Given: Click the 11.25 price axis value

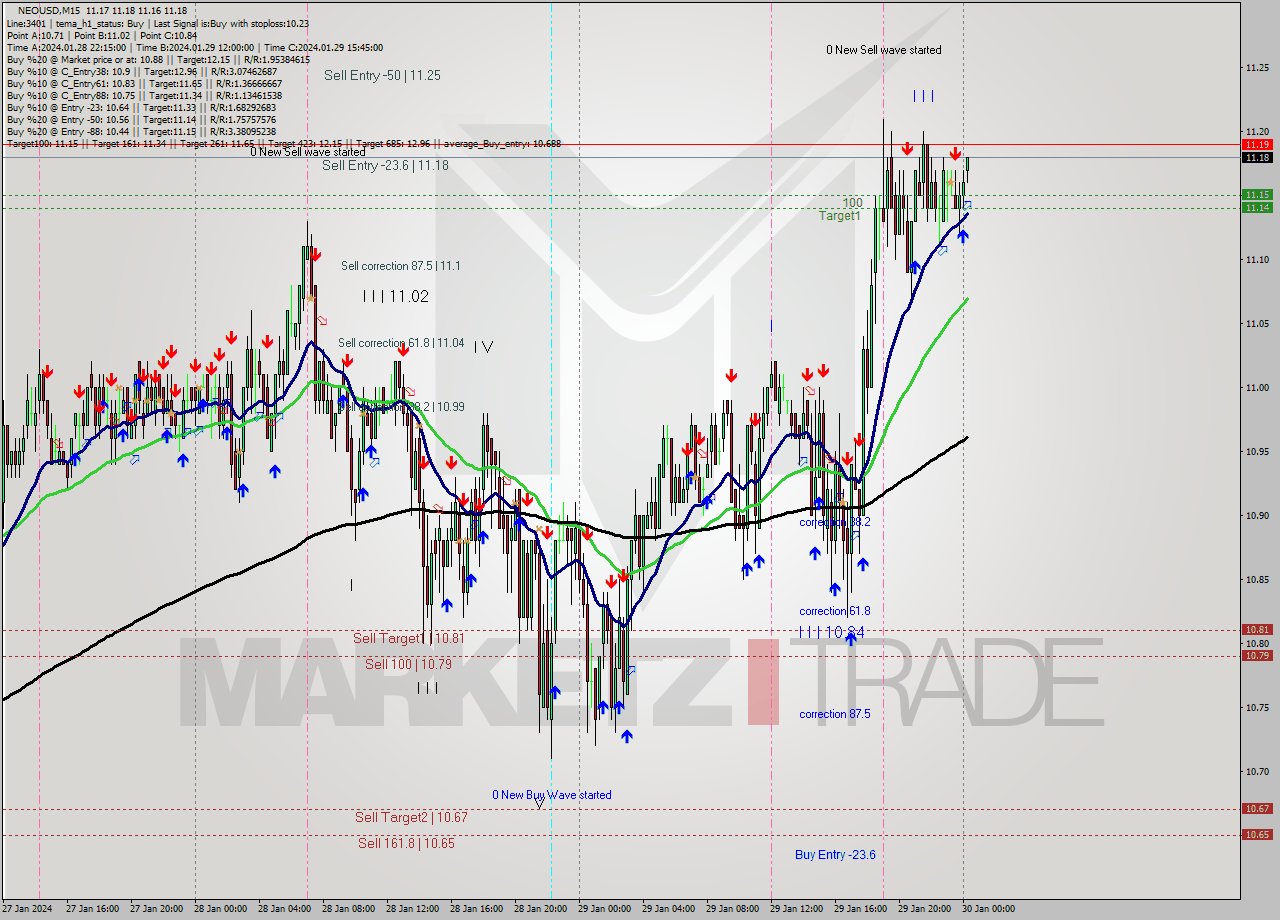Looking at the screenshot, I should 1257,68.
